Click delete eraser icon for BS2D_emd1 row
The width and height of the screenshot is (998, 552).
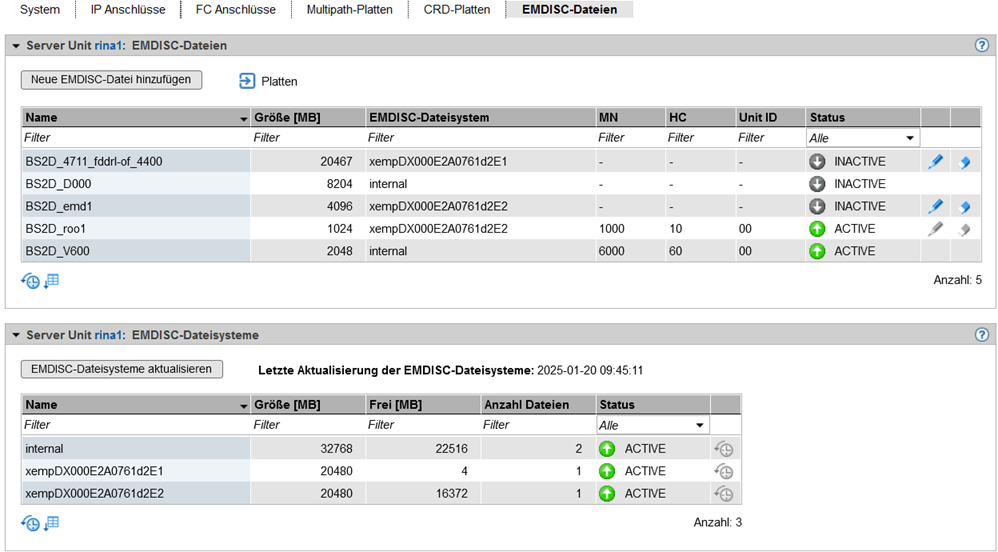click(x=964, y=207)
